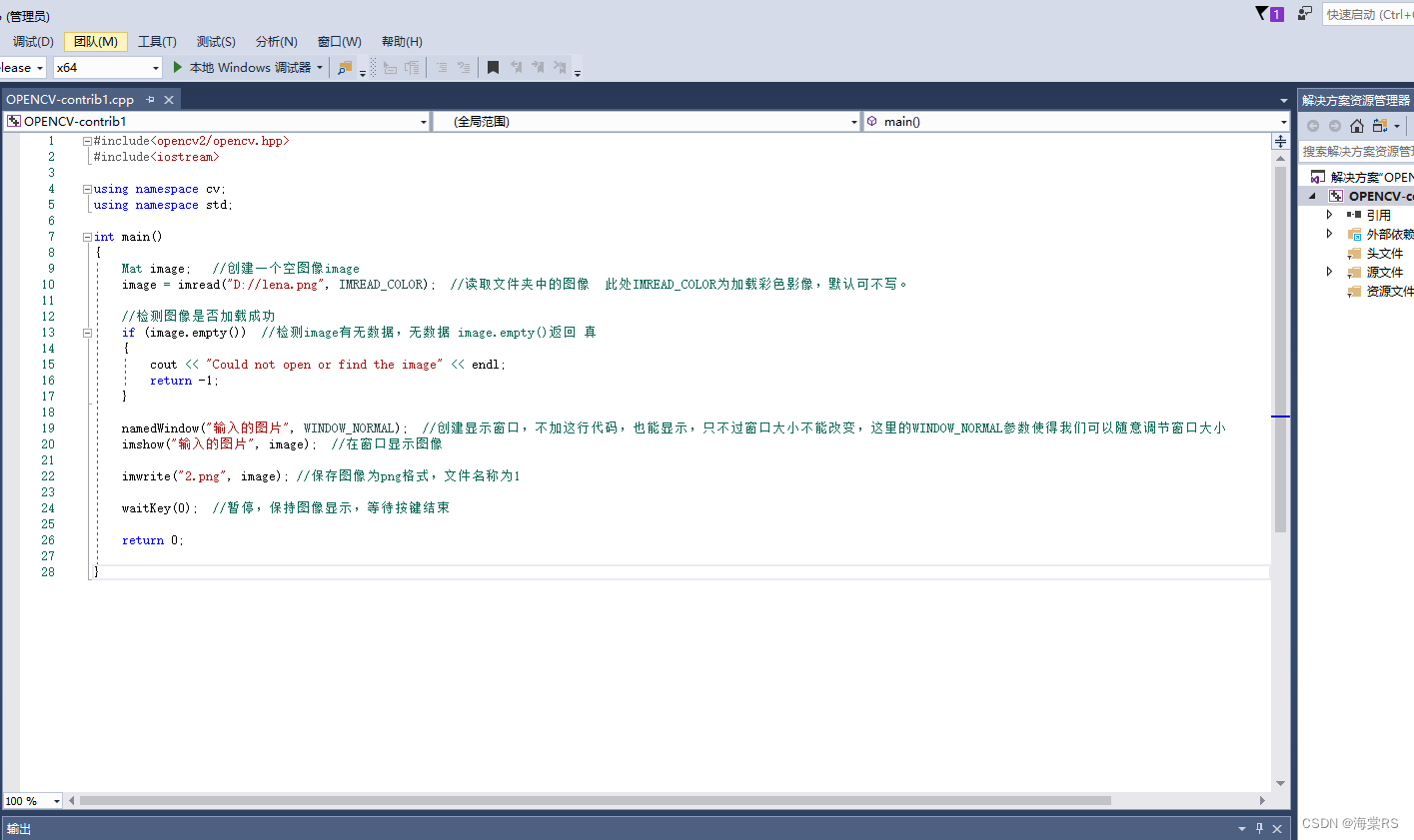Open the 帮助(H) menu

click(402, 41)
